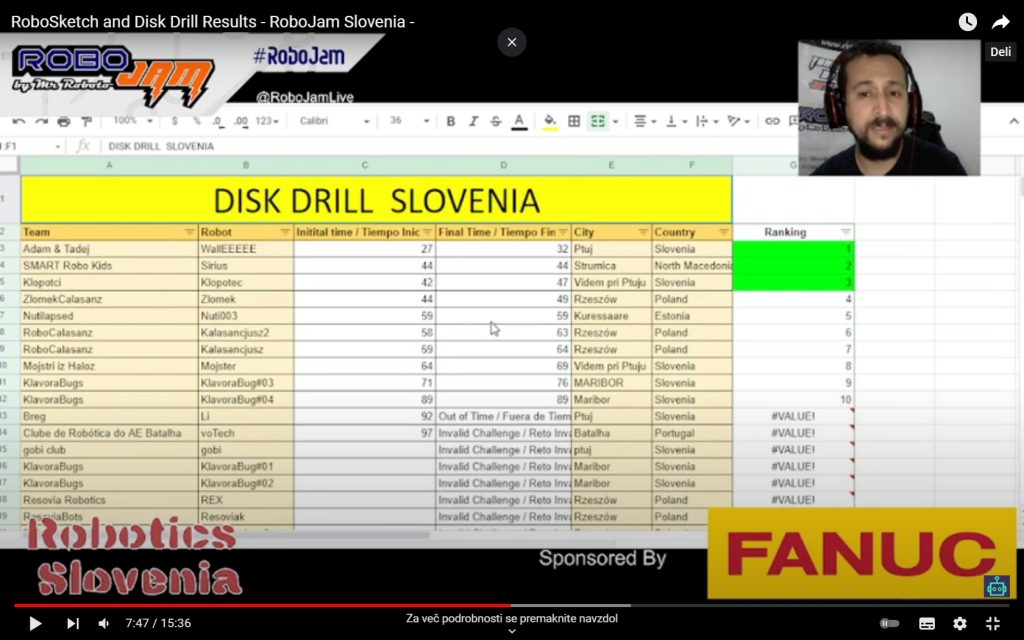This screenshot has width=1024, height=640.
Task: Click the channel watermark robot icon
Action: tap(997, 586)
